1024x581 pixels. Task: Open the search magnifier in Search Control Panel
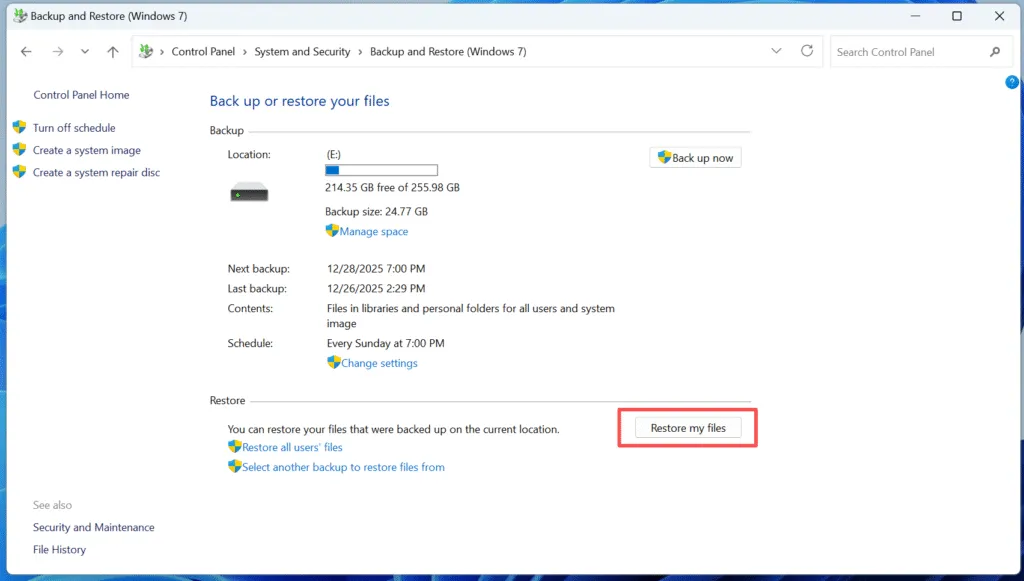[x=995, y=51]
